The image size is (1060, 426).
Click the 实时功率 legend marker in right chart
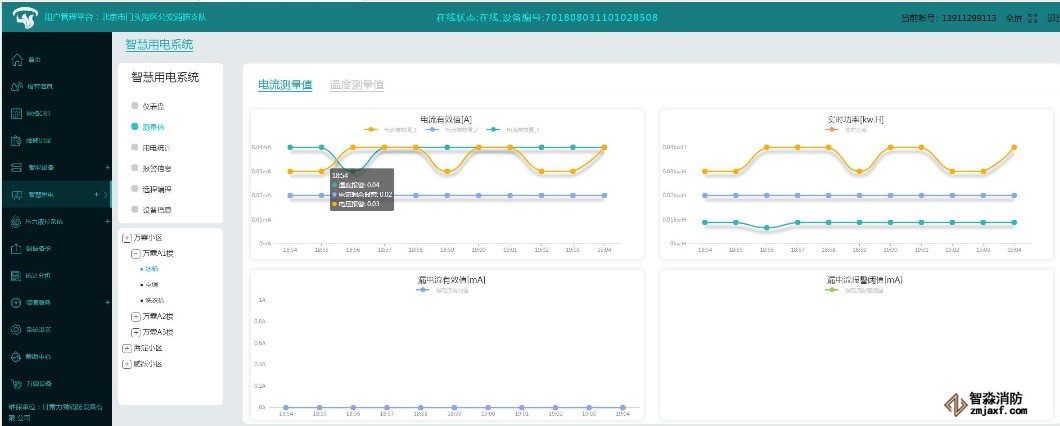pos(830,130)
